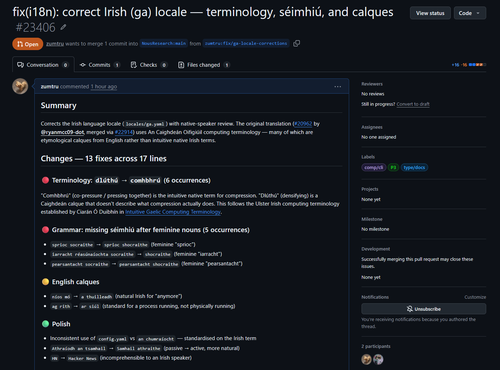Click the pull request number #23406
The image size is (500, 370).
(x=36, y=28)
